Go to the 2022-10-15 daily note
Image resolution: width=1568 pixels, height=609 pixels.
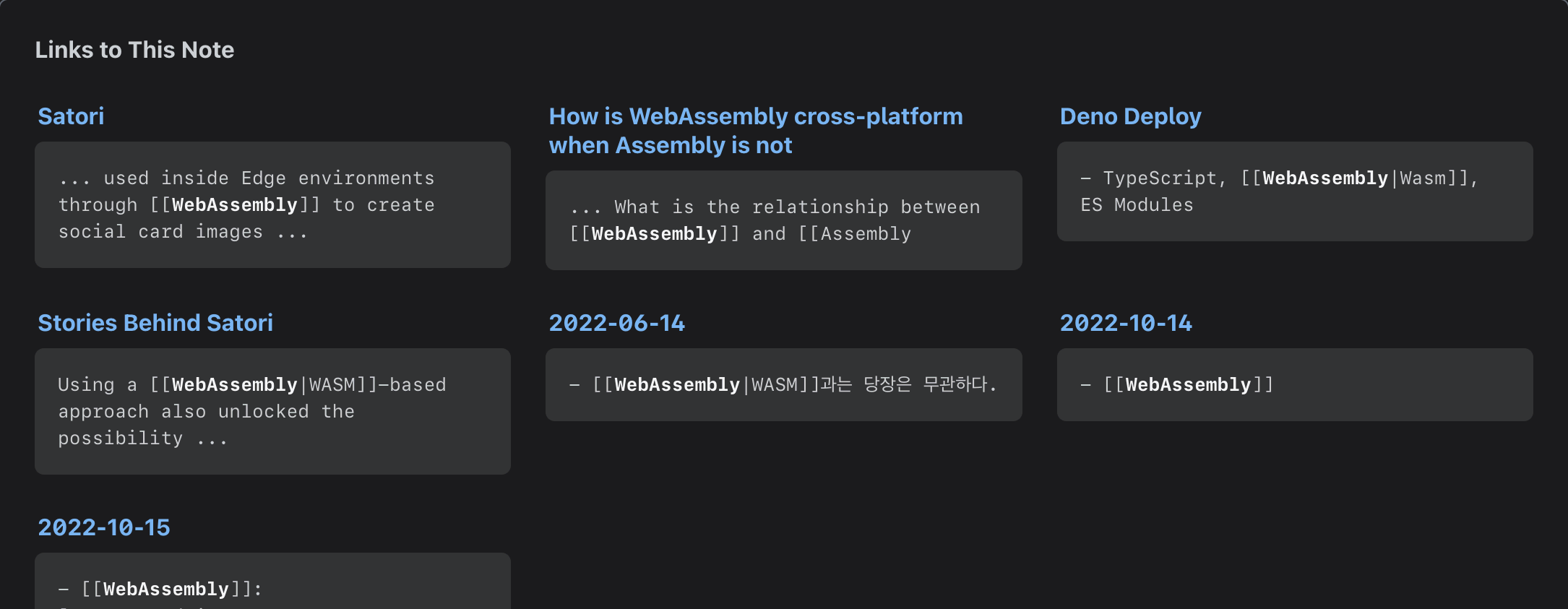coord(104,527)
